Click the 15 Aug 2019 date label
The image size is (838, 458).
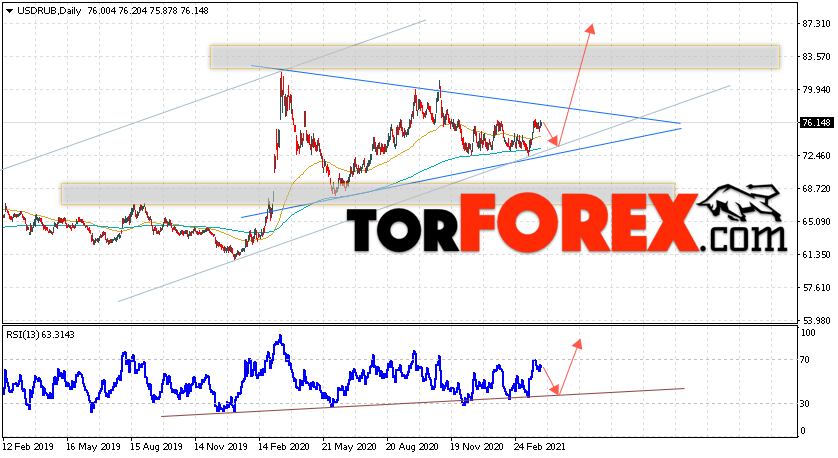point(156,446)
